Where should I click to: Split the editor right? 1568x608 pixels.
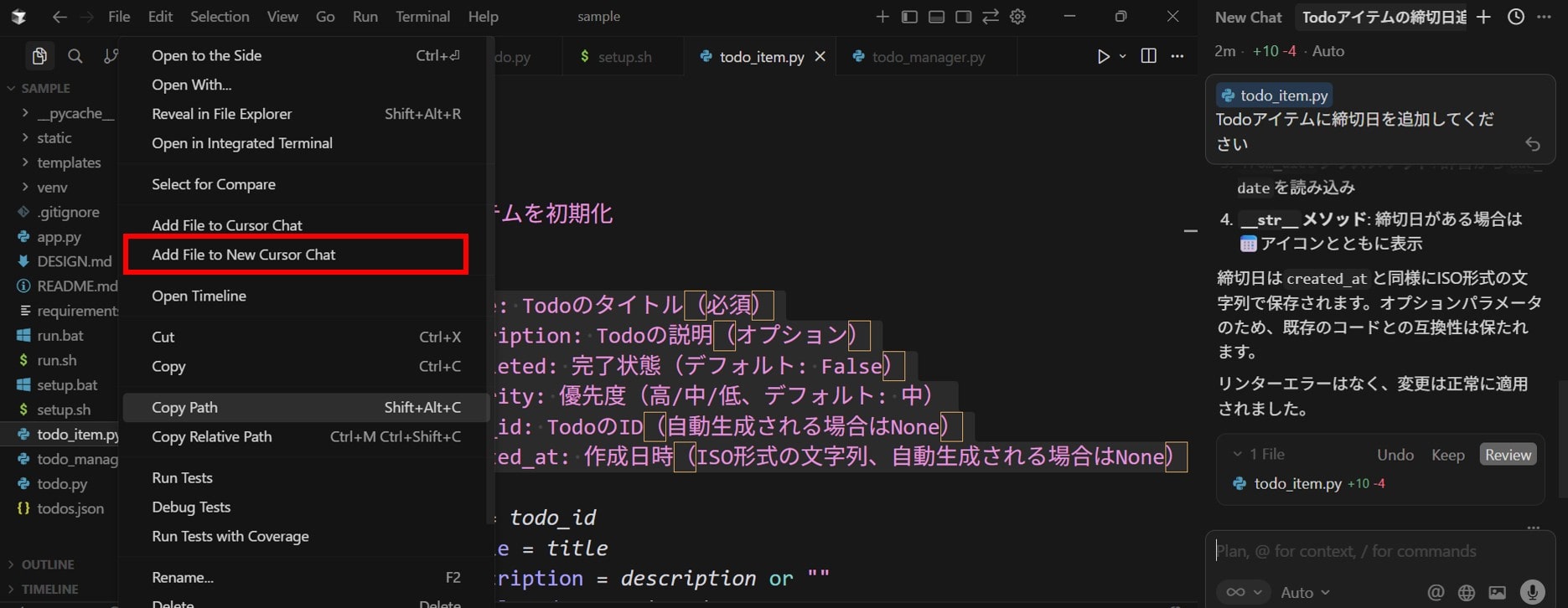point(1148,56)
